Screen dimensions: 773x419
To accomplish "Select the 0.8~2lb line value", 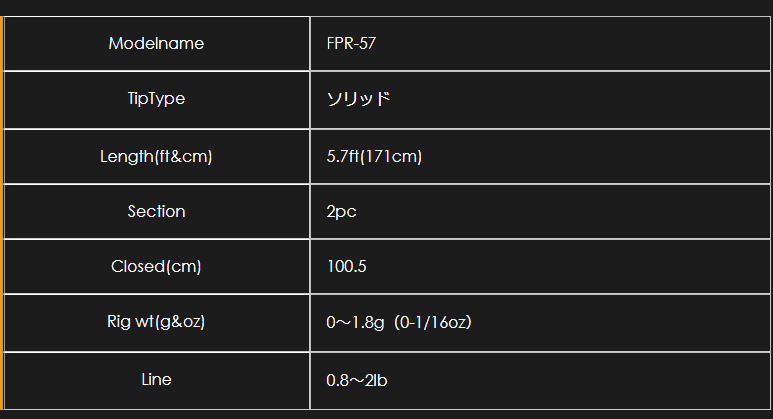I will [357, 381].
